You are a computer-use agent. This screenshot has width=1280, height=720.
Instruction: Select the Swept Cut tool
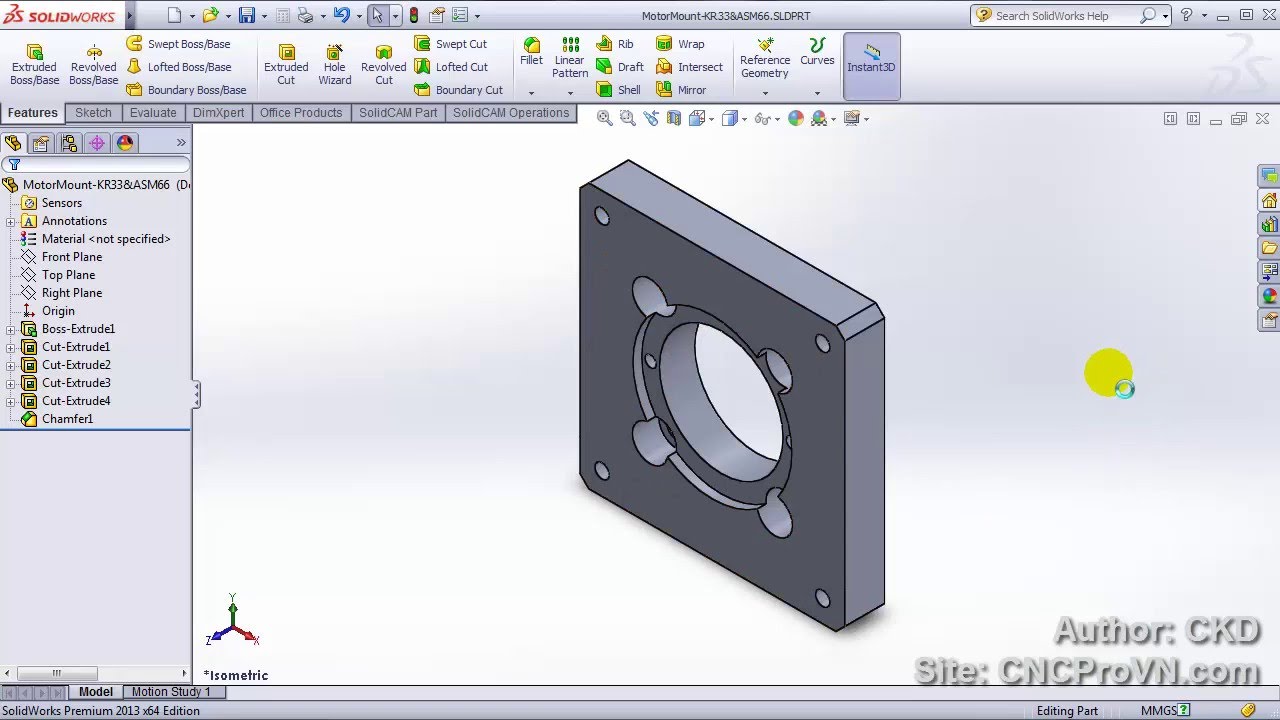coord(451,44)
